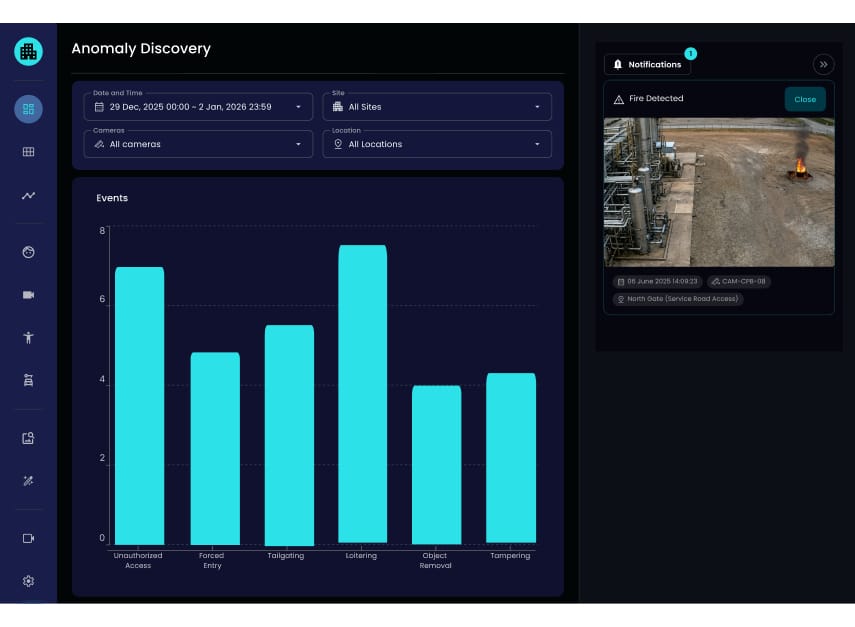Click the Anomaly Discovery heading

(x=141, y=49)
